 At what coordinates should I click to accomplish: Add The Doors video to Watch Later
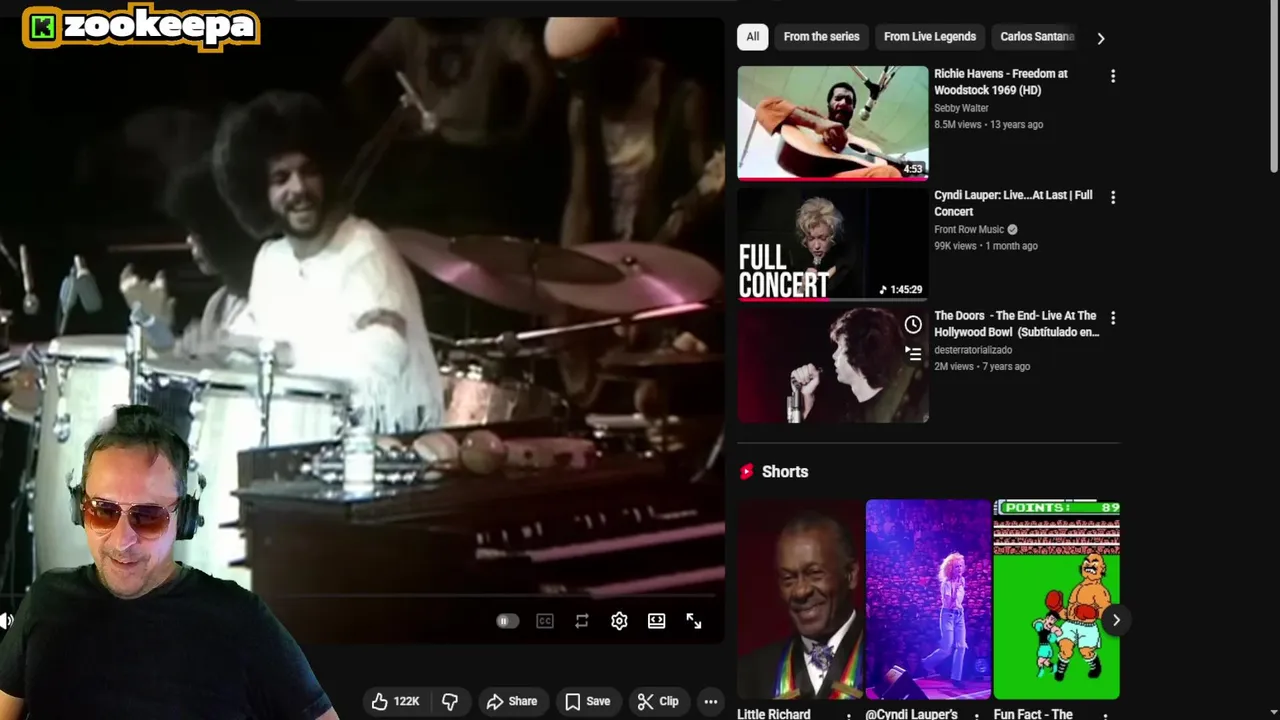(x=913, y=325)
